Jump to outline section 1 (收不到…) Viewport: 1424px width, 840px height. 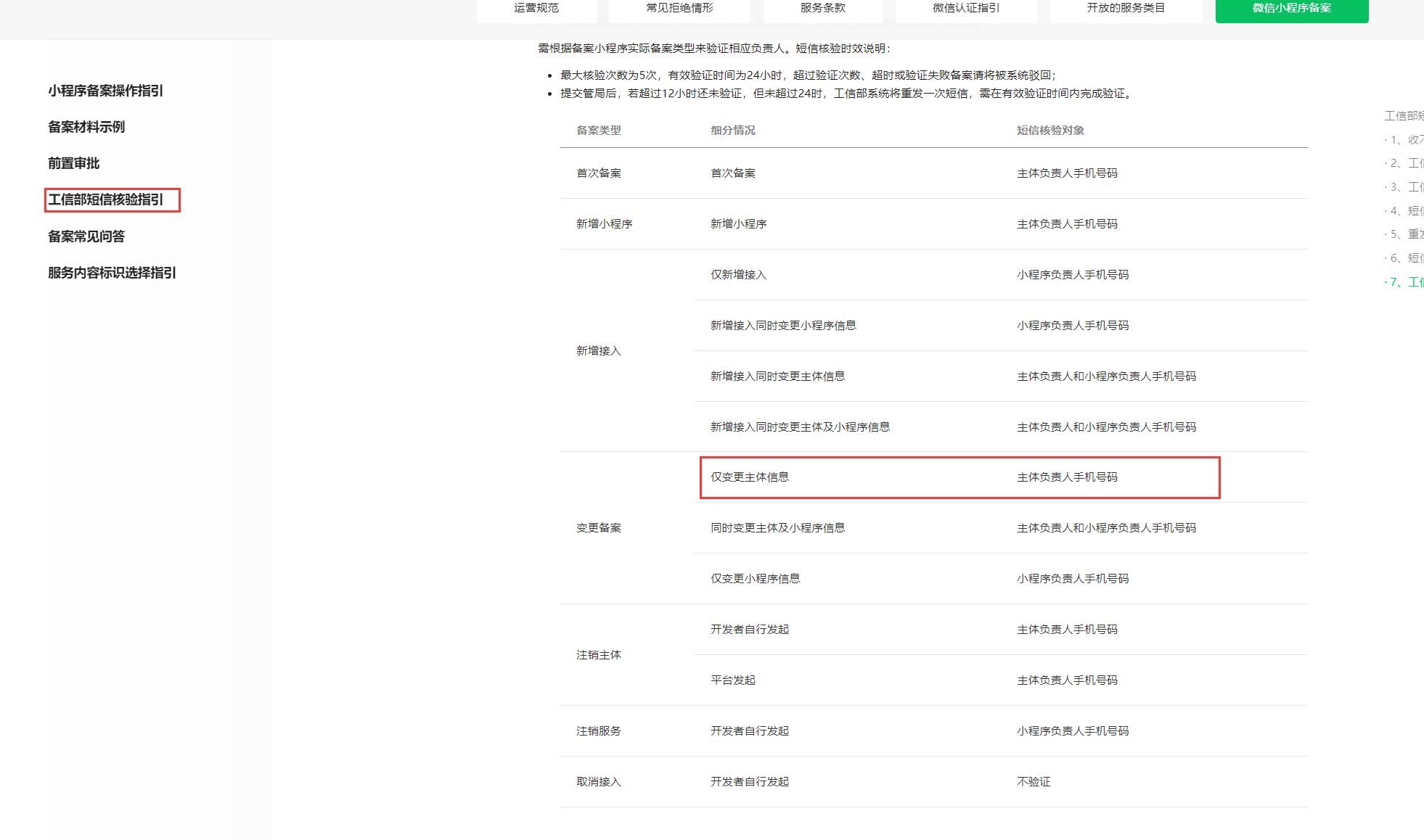click(x=1406, y=139)
